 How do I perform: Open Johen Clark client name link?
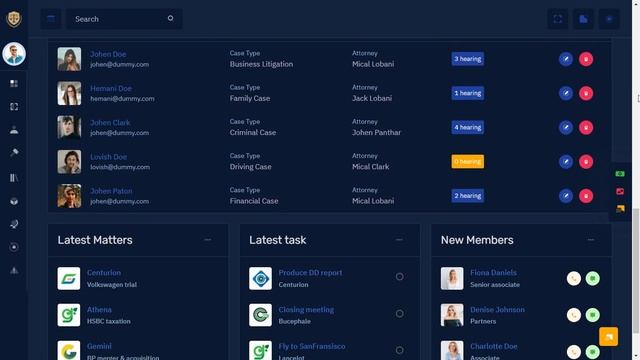[x=110, y=122]
